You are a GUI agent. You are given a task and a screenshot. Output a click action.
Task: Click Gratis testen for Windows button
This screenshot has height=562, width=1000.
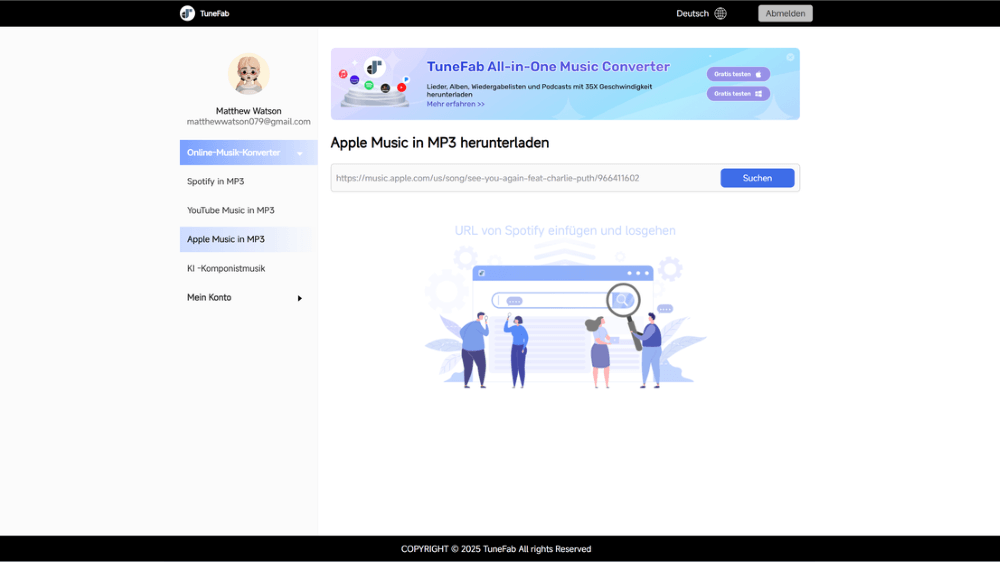tap(738, 94)
